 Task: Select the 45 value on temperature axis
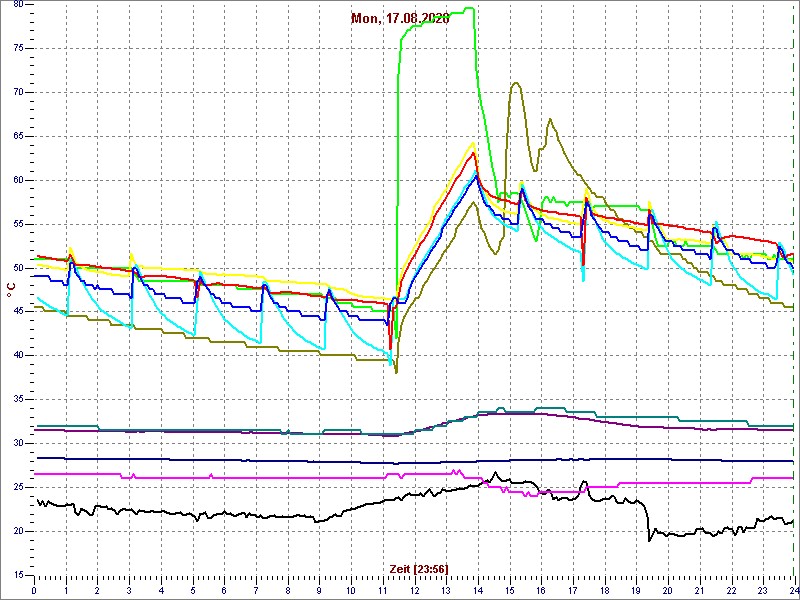point(18,312)
